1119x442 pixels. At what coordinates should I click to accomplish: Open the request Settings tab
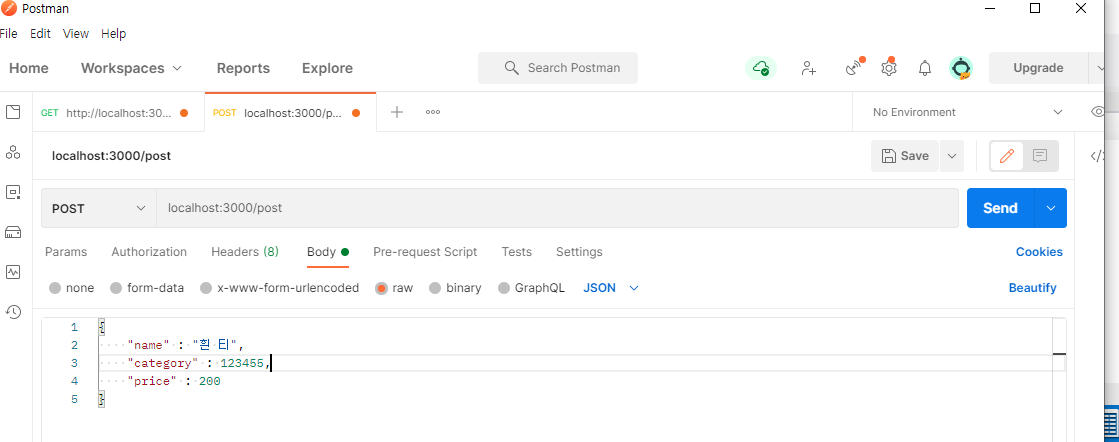click(579, 252)
